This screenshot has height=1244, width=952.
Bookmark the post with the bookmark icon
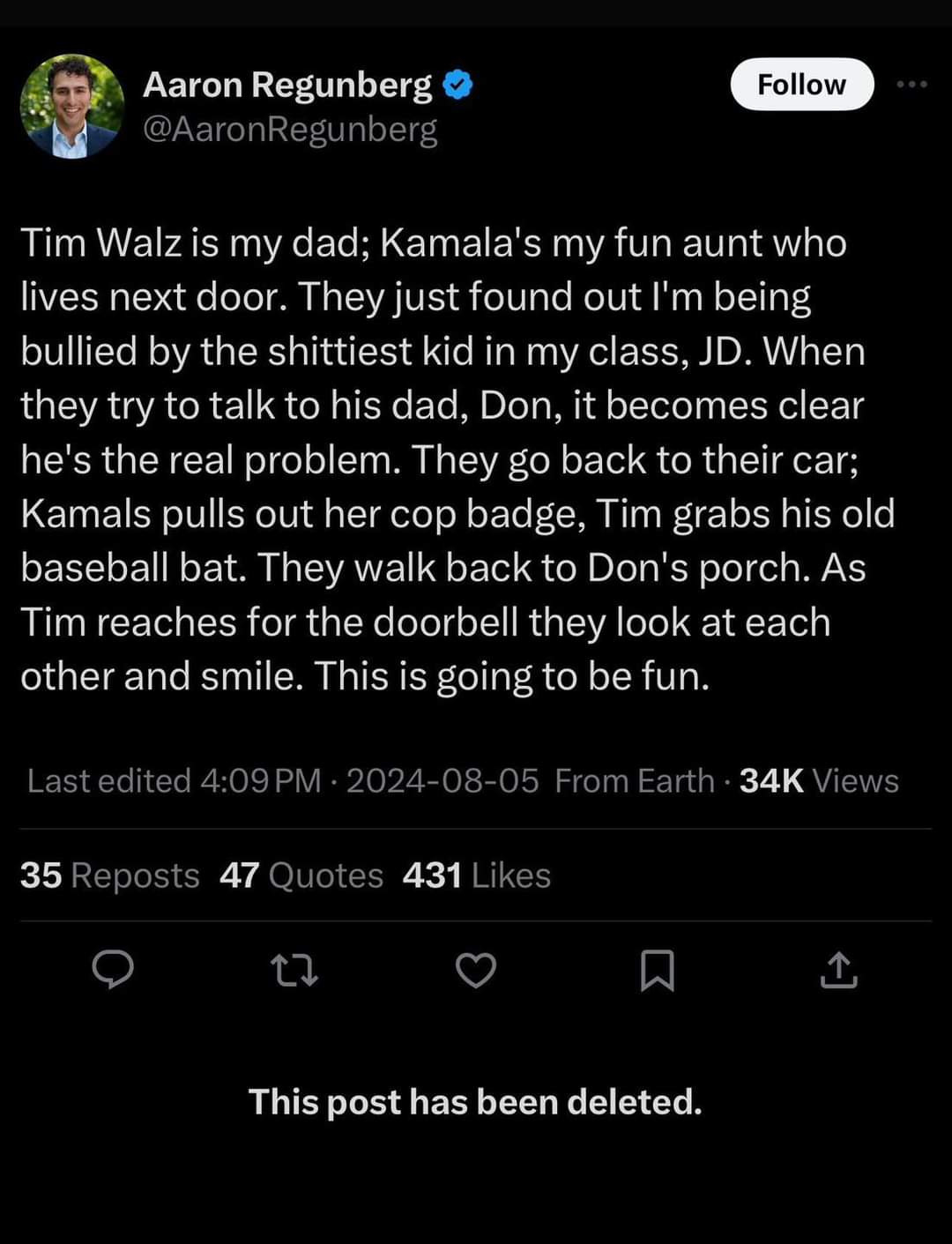coord(657,971)
